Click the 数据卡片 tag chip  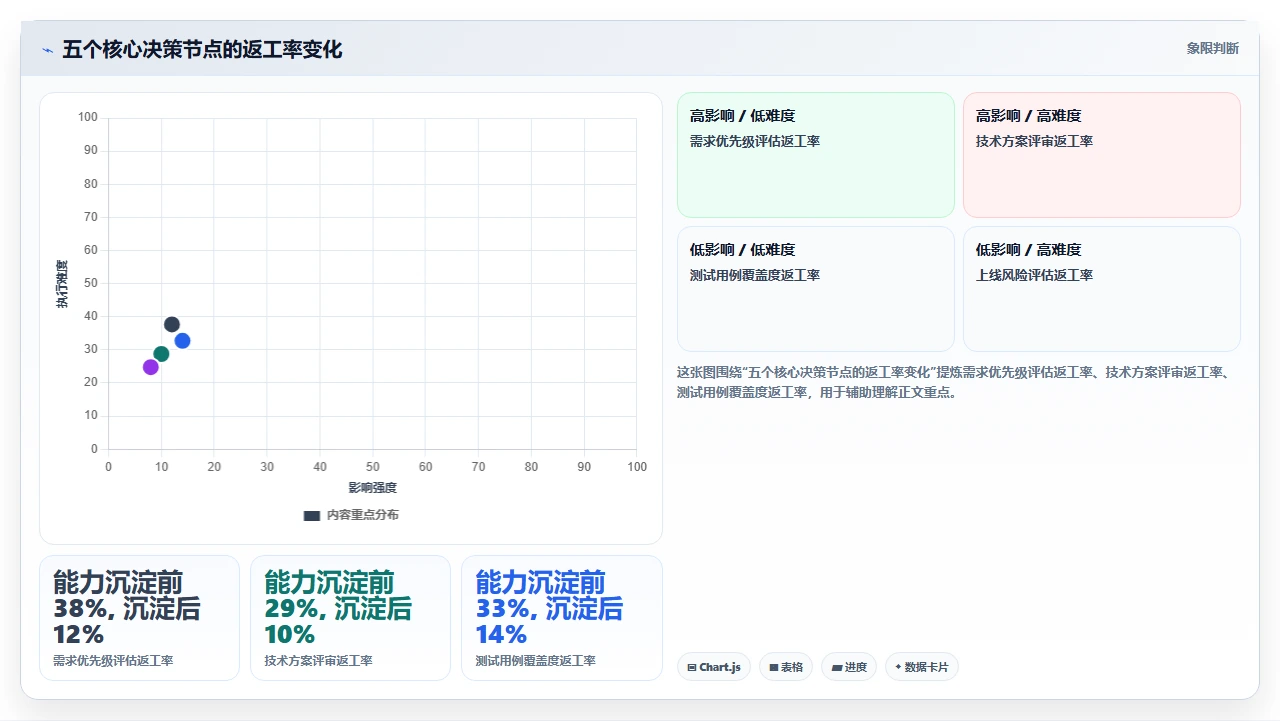click(x=922, y=667)
